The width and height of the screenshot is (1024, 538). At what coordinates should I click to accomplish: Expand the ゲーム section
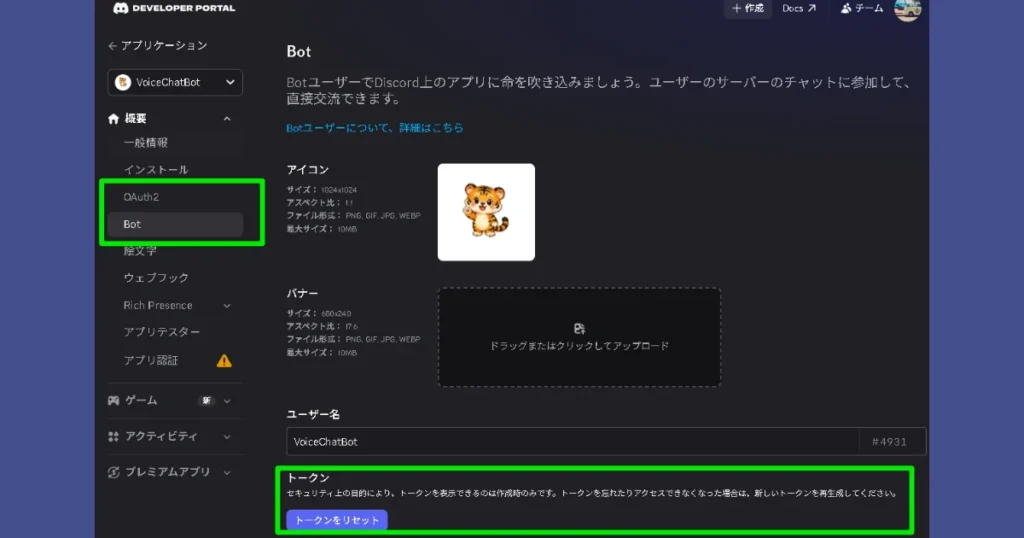pos(227,401)
